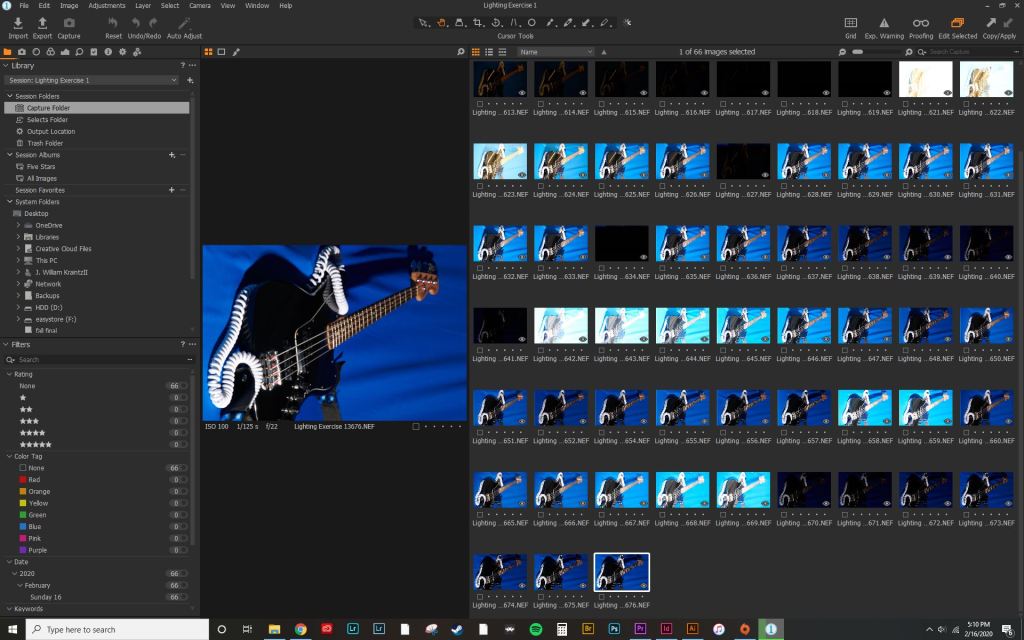Open the Capture camera tool tab
This screenshot has width=1024, height=640.
[x=22, y=51]
